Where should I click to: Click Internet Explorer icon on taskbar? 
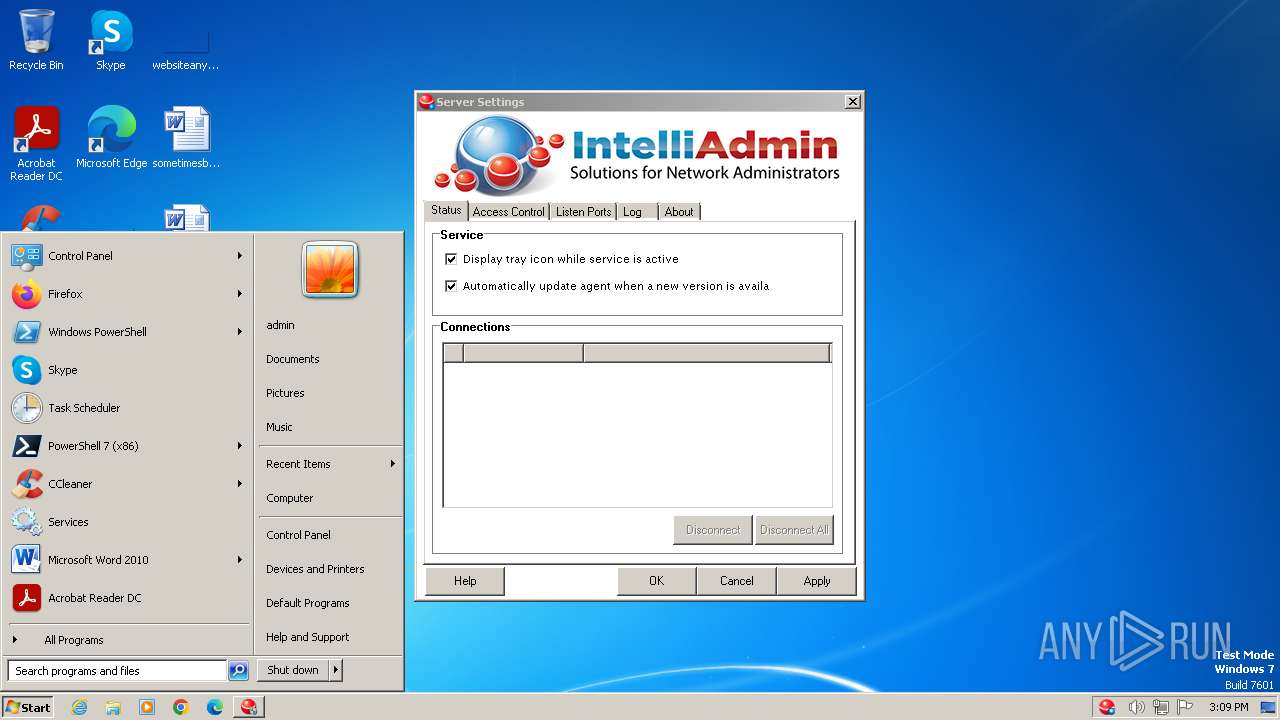79,707
